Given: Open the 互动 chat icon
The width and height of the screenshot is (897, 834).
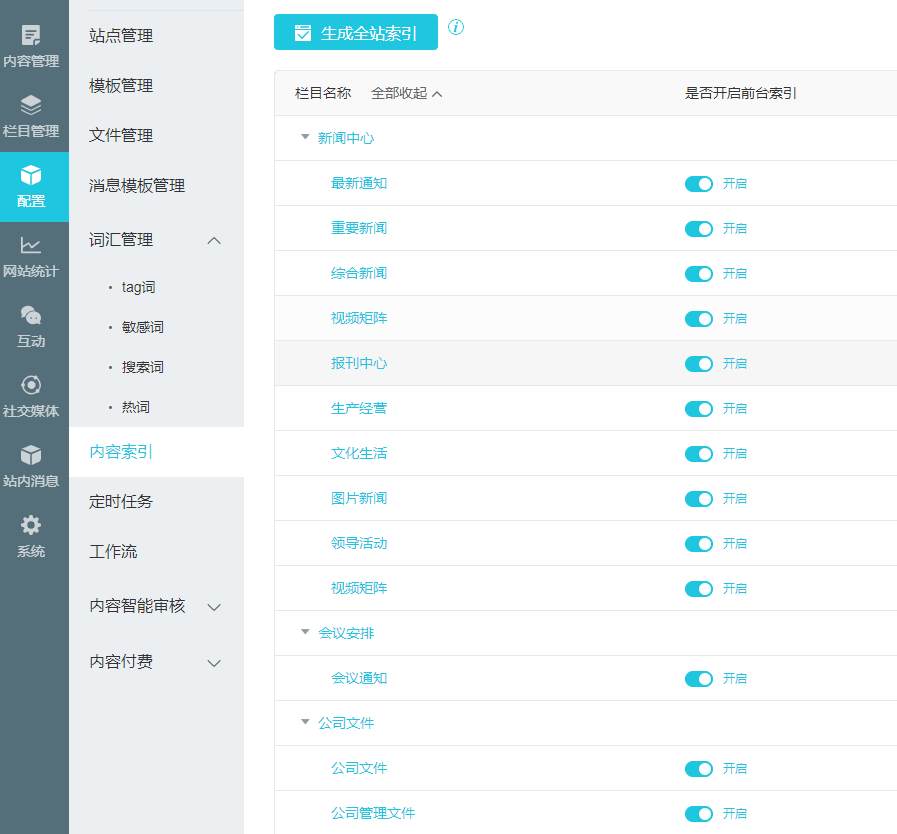Looking at the screenshot, I should [31, 316].
